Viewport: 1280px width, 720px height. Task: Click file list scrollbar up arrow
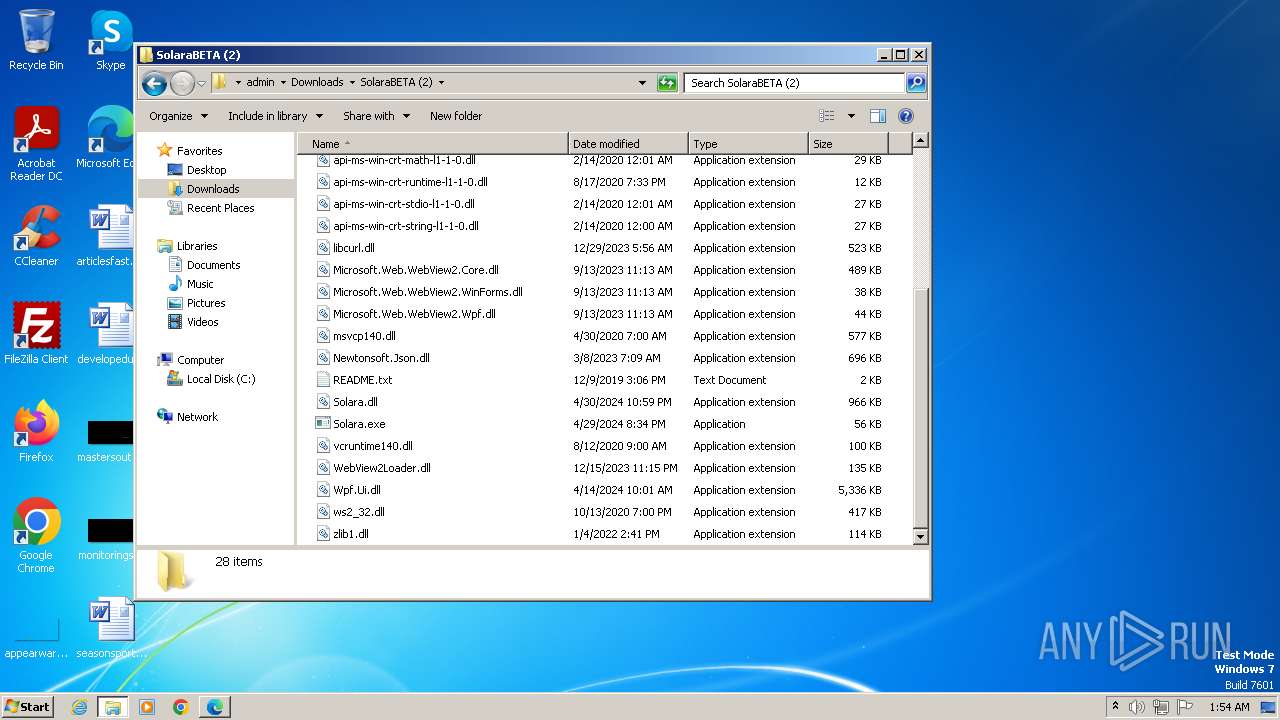click(x=921, y=141)
